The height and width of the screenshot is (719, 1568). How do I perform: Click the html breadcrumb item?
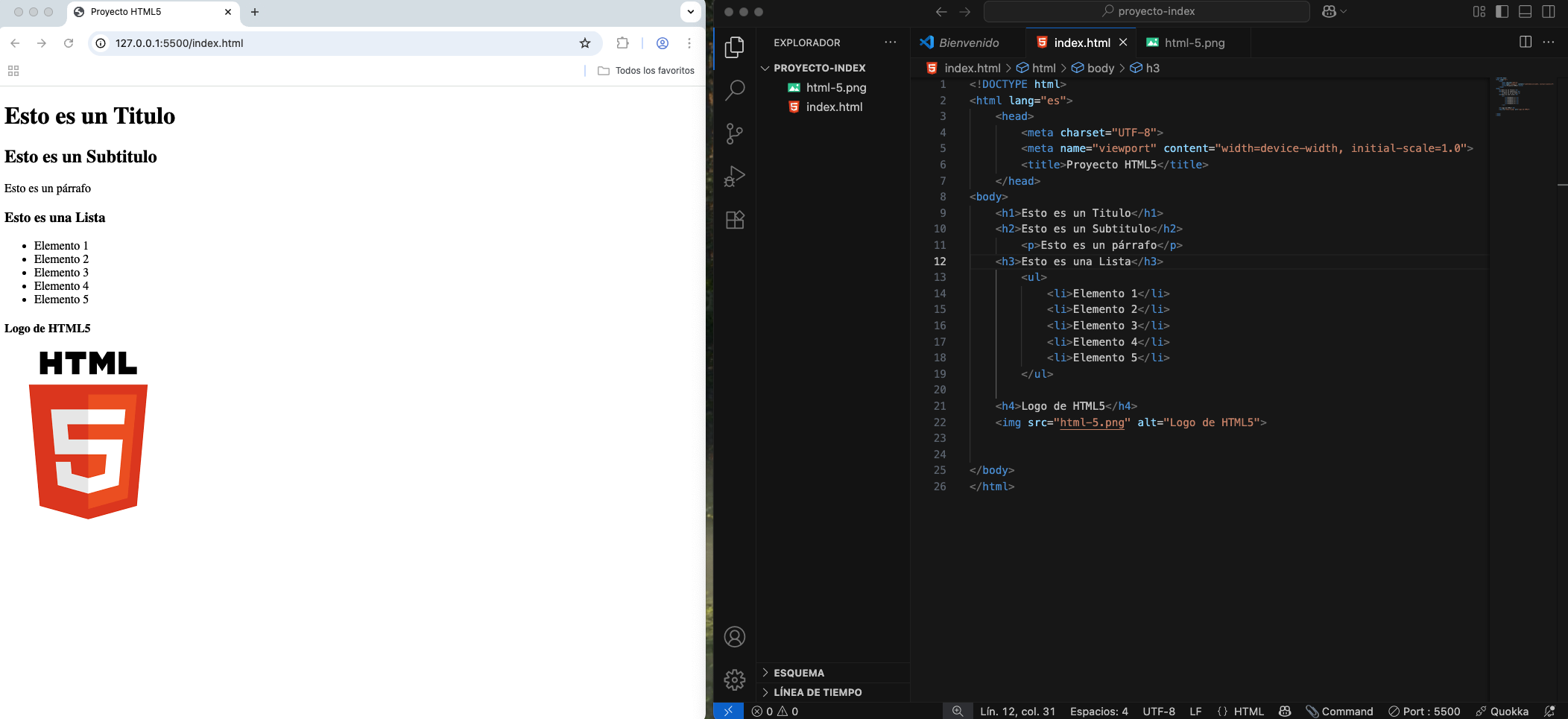1037,68
